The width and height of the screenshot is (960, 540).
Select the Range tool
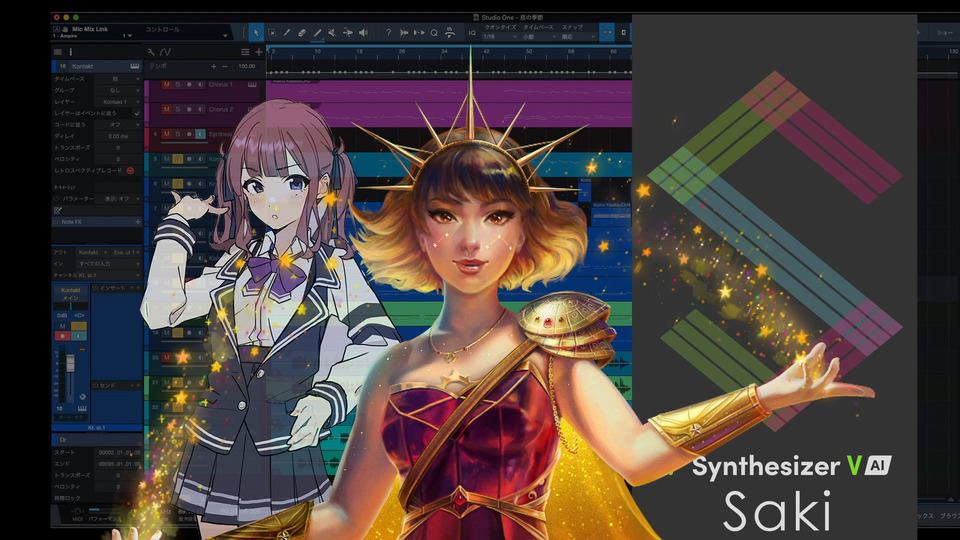tap(272, 33)
